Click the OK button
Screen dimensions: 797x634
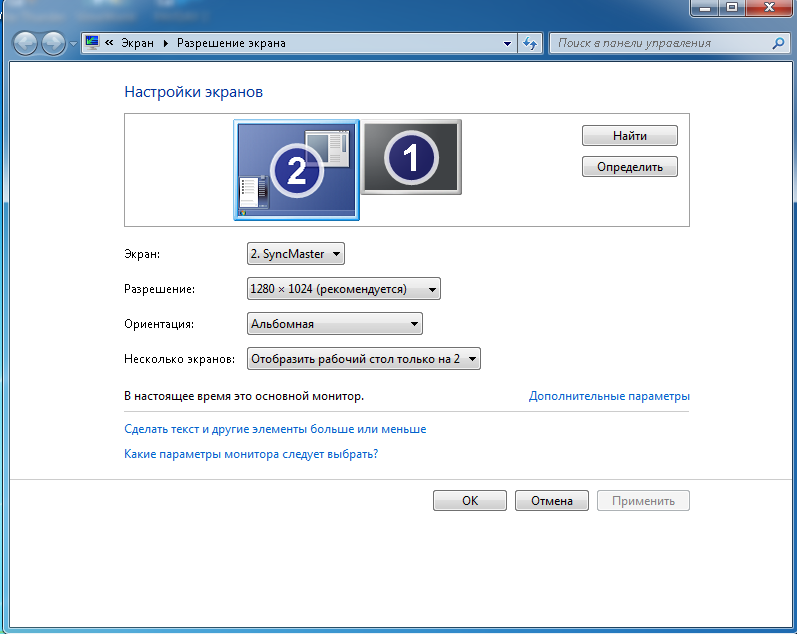click(x=470, y=501)
